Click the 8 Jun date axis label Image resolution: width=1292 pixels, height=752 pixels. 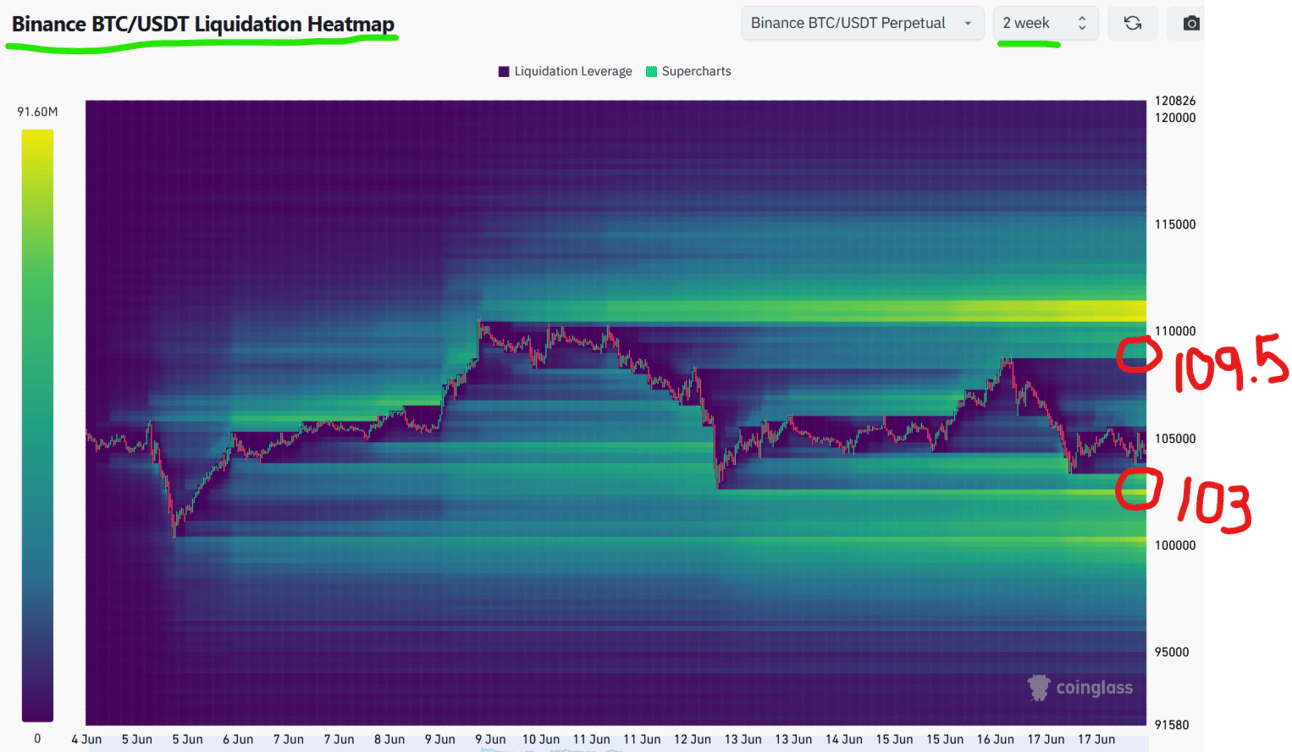pyautogui.click(x=389, y=740)
